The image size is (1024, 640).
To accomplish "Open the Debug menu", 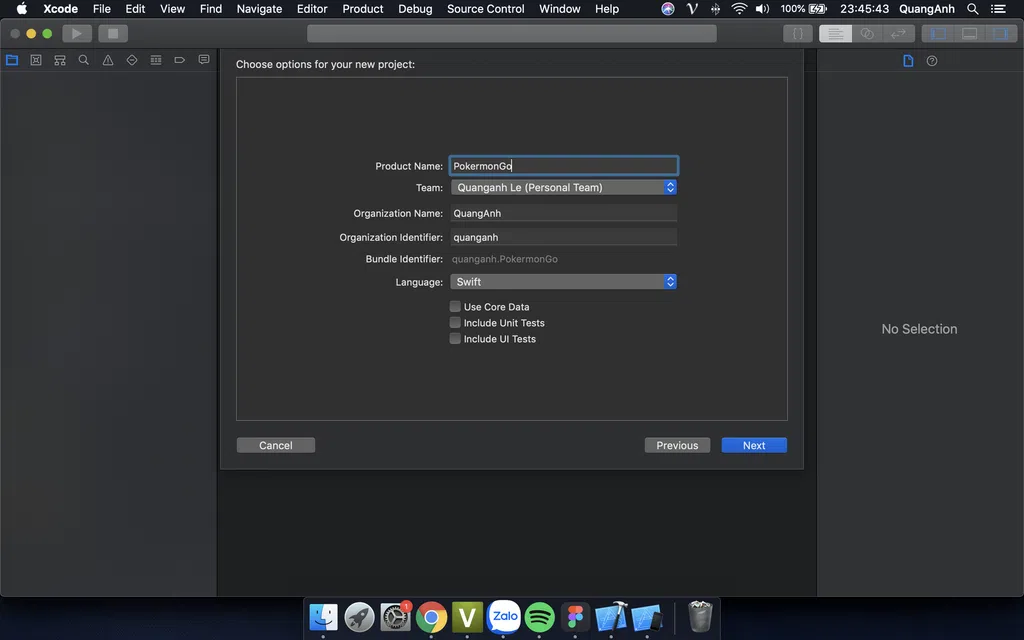I will (415, 9).
